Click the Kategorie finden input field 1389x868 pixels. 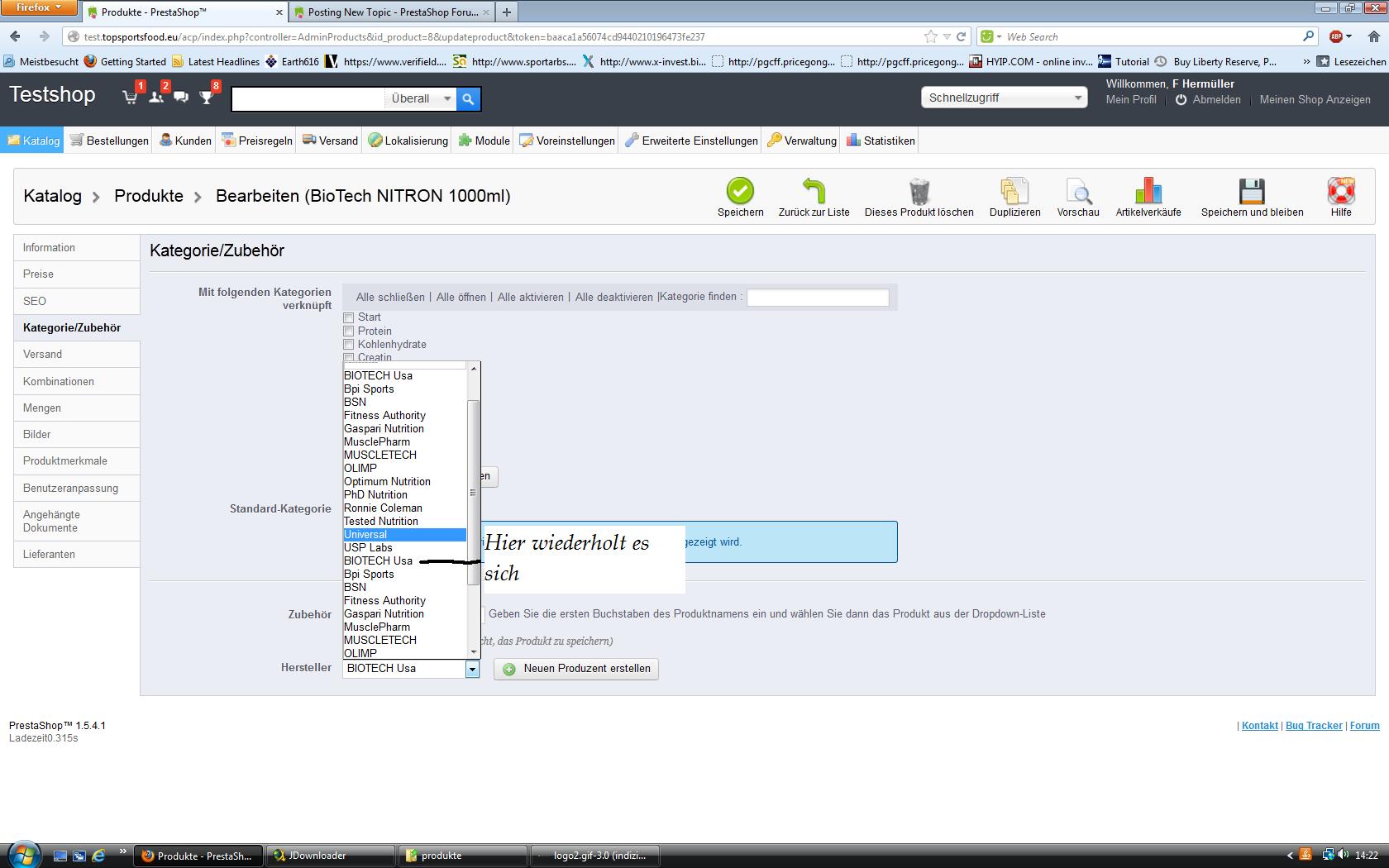tap(818, 298)
